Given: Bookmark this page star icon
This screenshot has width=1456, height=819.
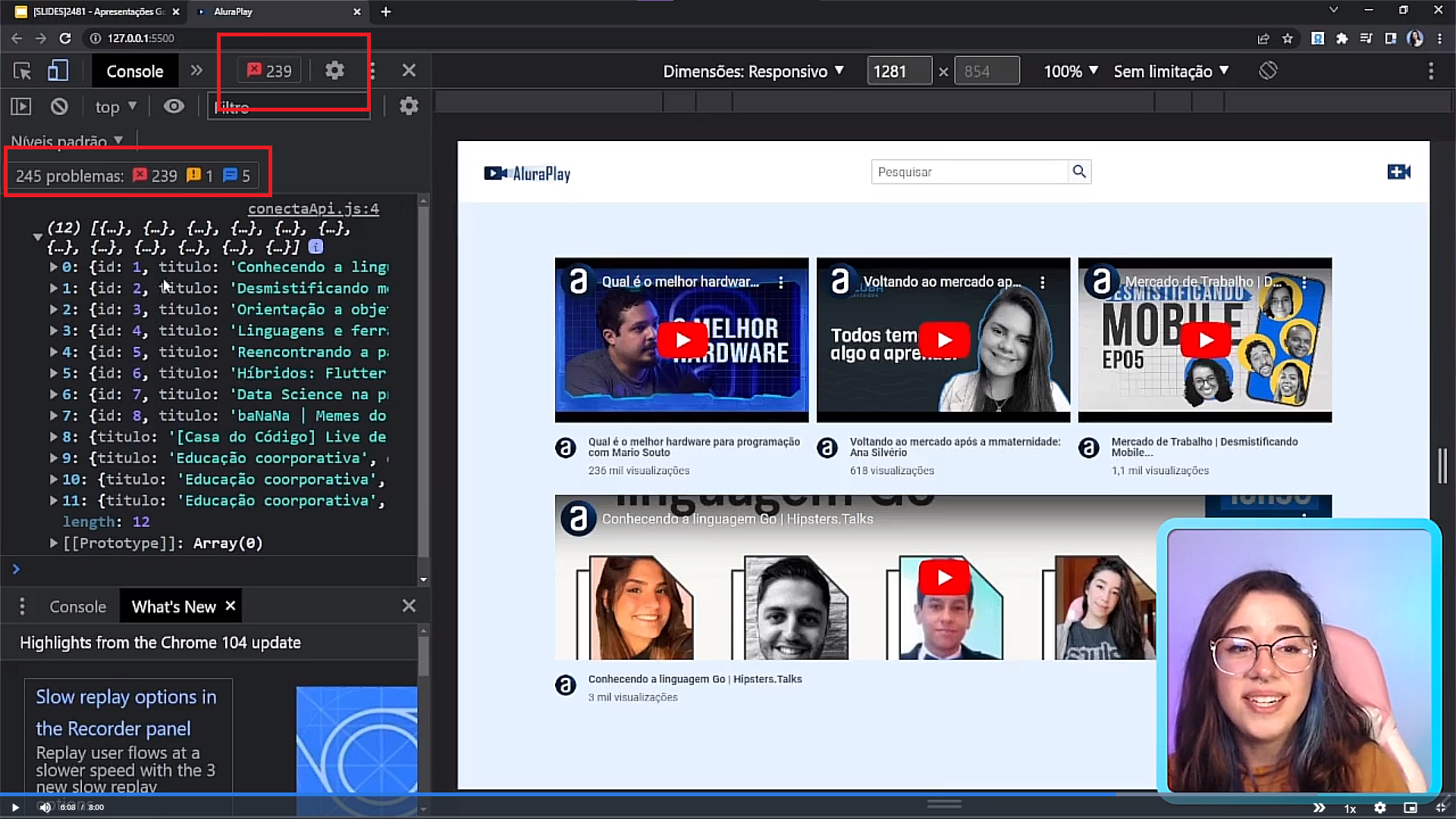Looking at the screenshot, I should click(1288, 38).
